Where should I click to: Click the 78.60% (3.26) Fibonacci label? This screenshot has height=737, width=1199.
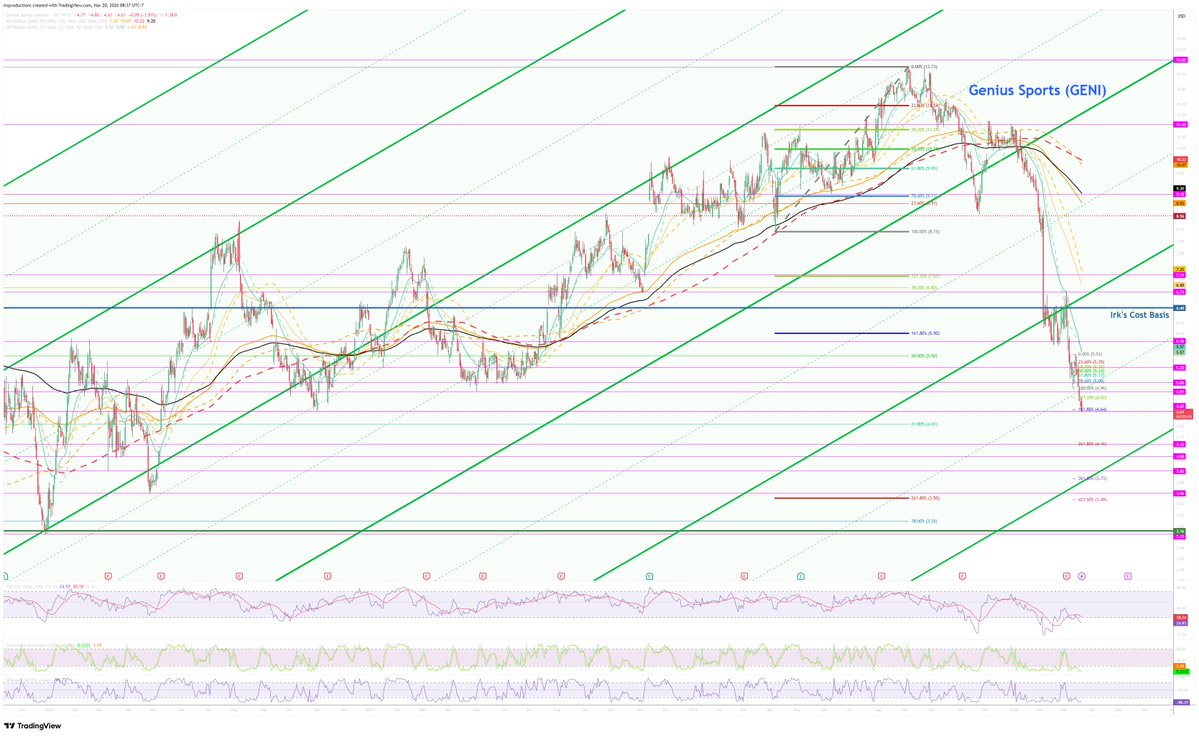point(924,521)
